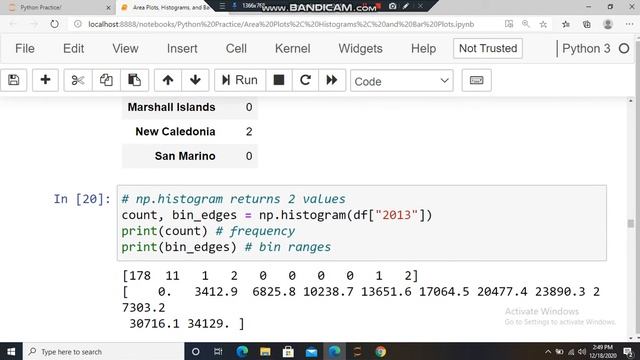The image size is (640, 360).
Task: Click the print(count) code line
Action: click(x=208, y=231)
